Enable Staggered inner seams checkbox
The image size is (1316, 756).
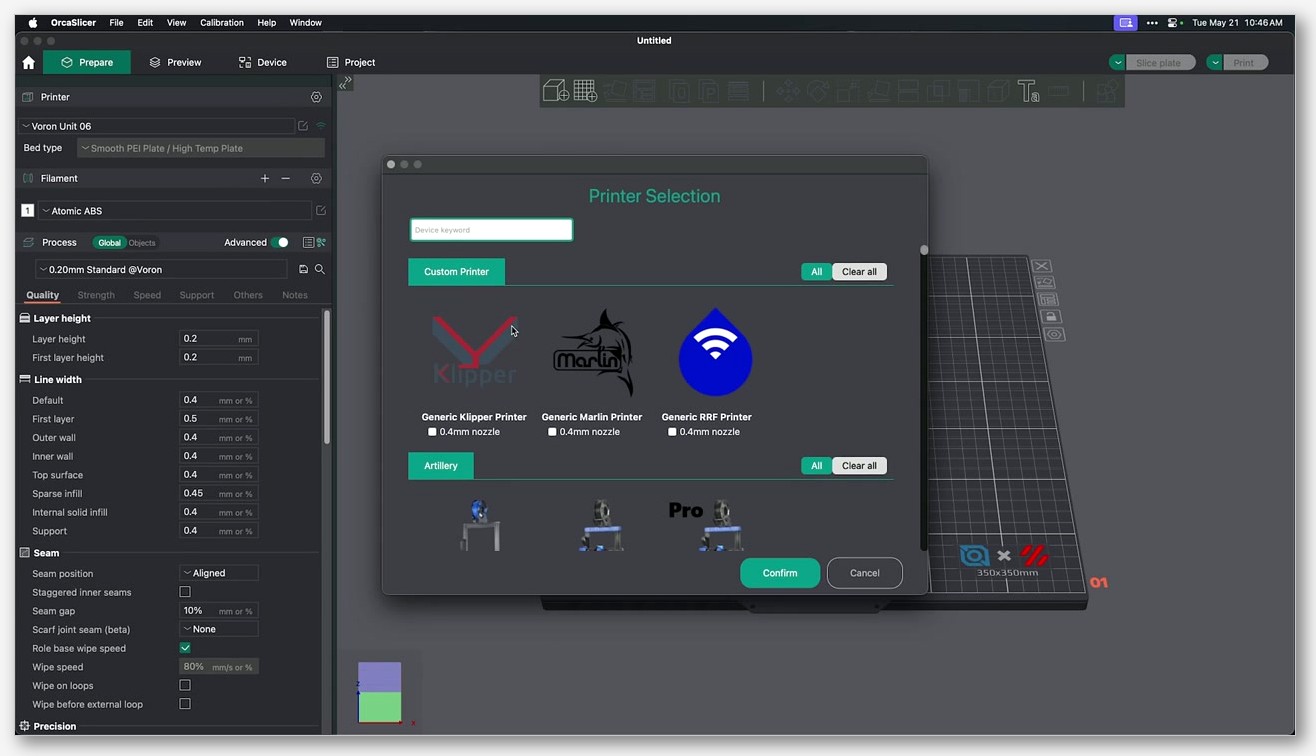(185, 592)
